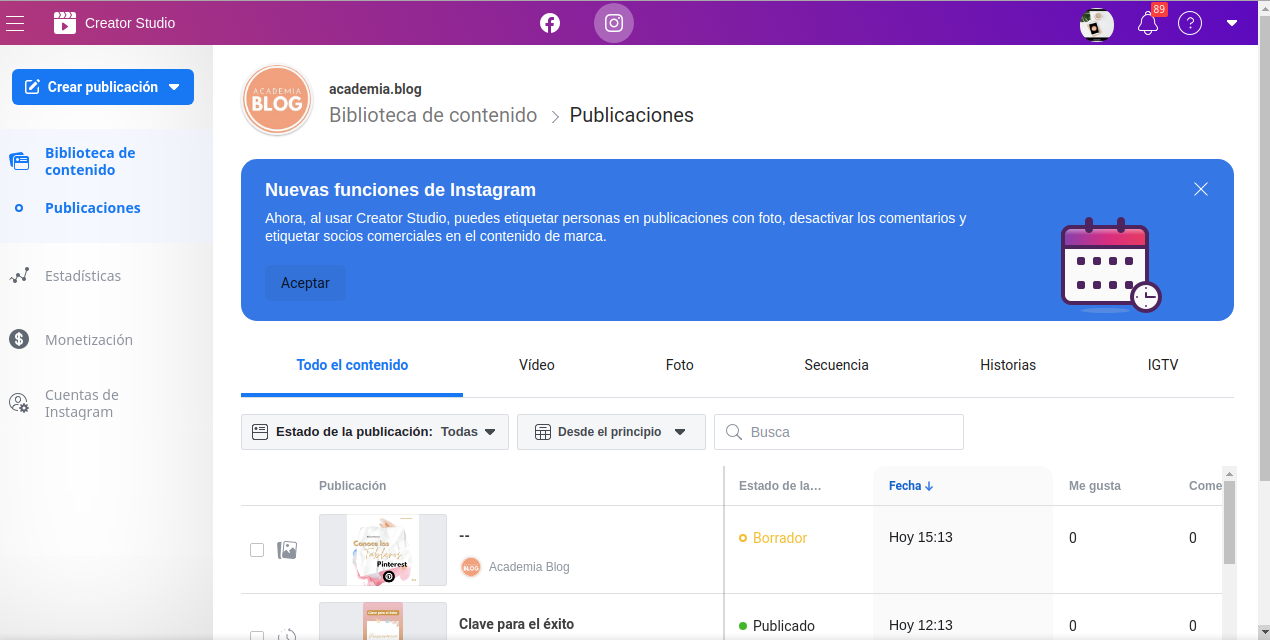
Task: Follow the Biblioteca de contenido breadcrumb link
Action: (433, 115)
